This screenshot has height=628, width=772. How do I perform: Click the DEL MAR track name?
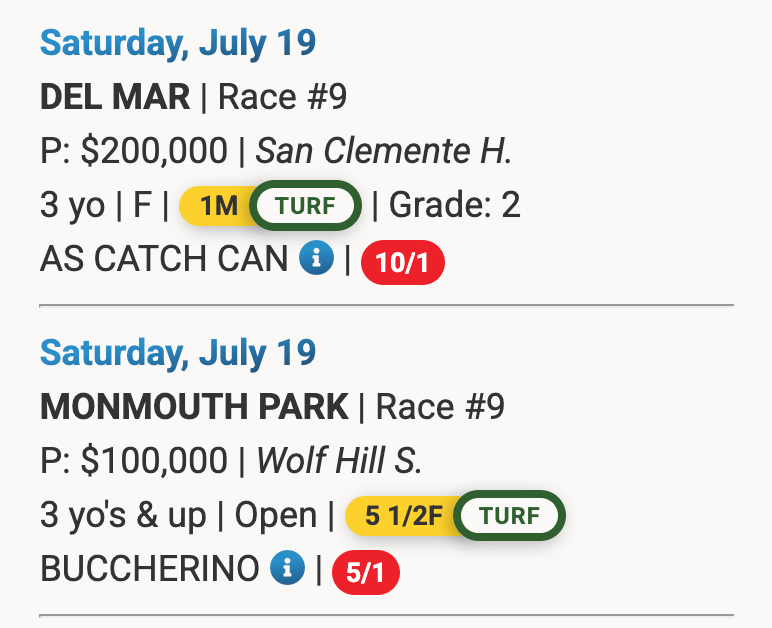115,97
